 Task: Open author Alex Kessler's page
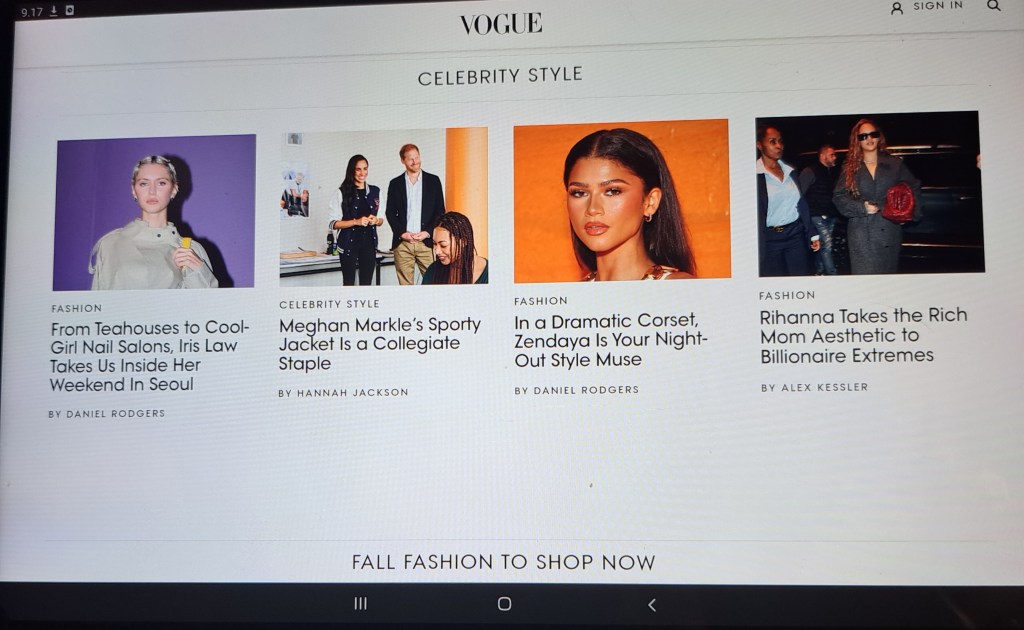(814, 387)
